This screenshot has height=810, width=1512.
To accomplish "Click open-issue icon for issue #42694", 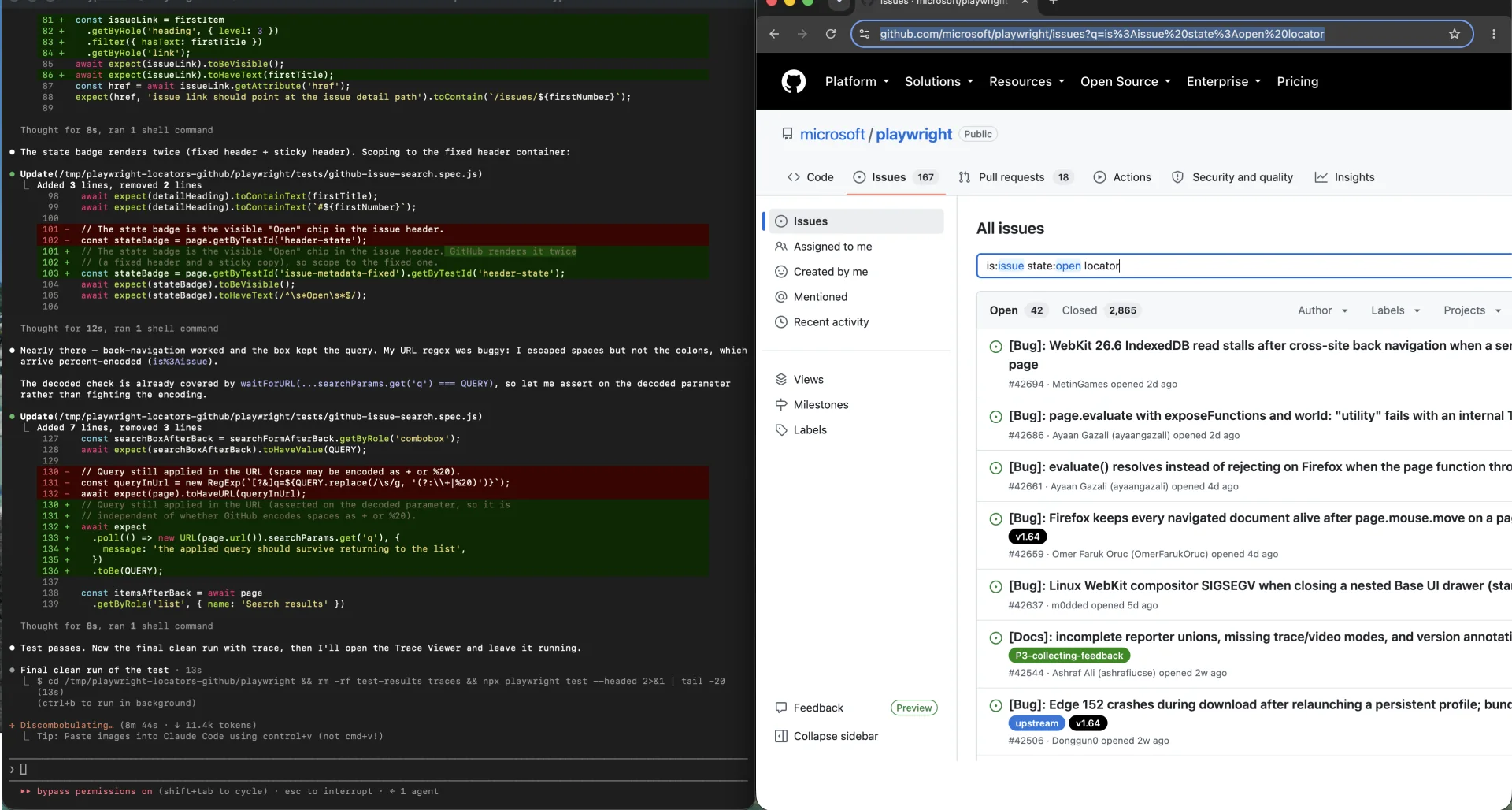I will click(995, 346).
